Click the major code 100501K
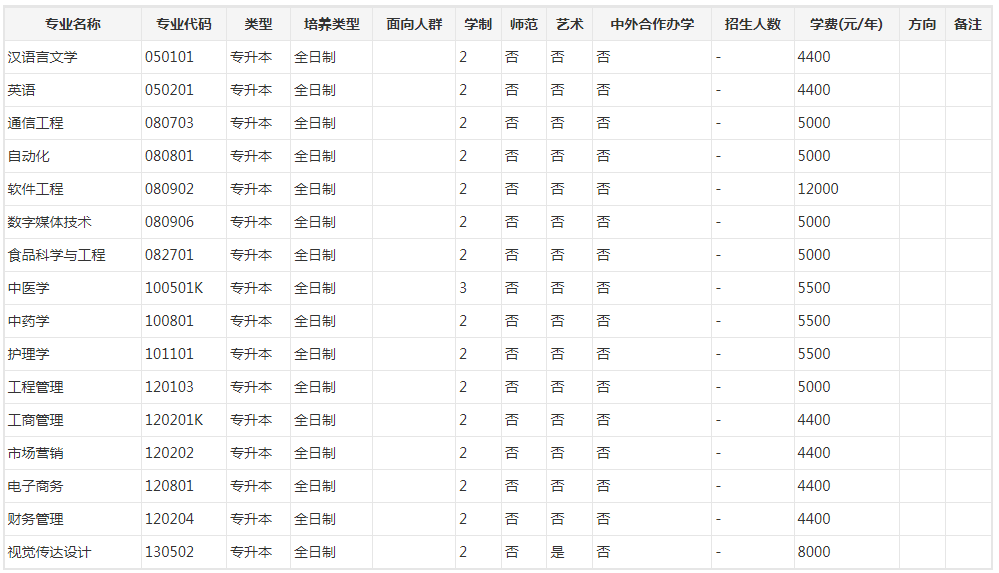 tap(174, 288)
